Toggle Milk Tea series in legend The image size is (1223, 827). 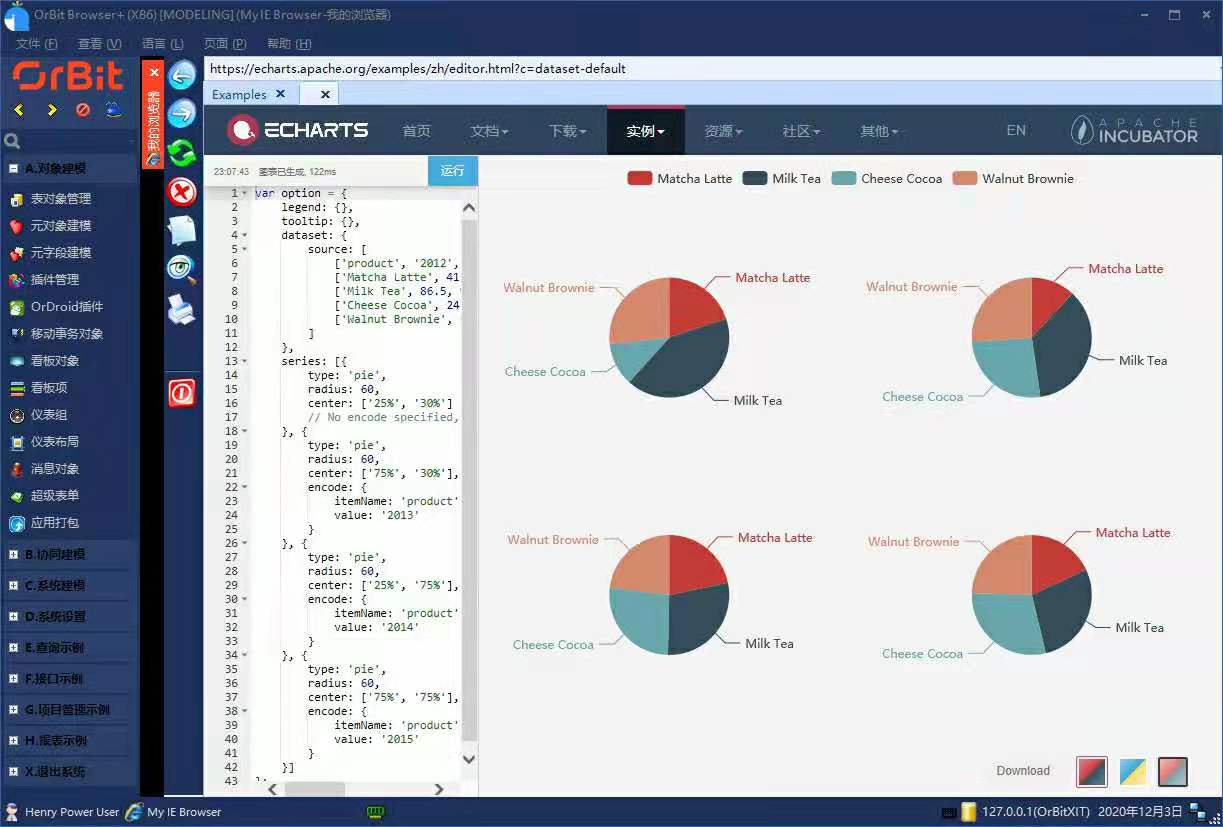782,179
